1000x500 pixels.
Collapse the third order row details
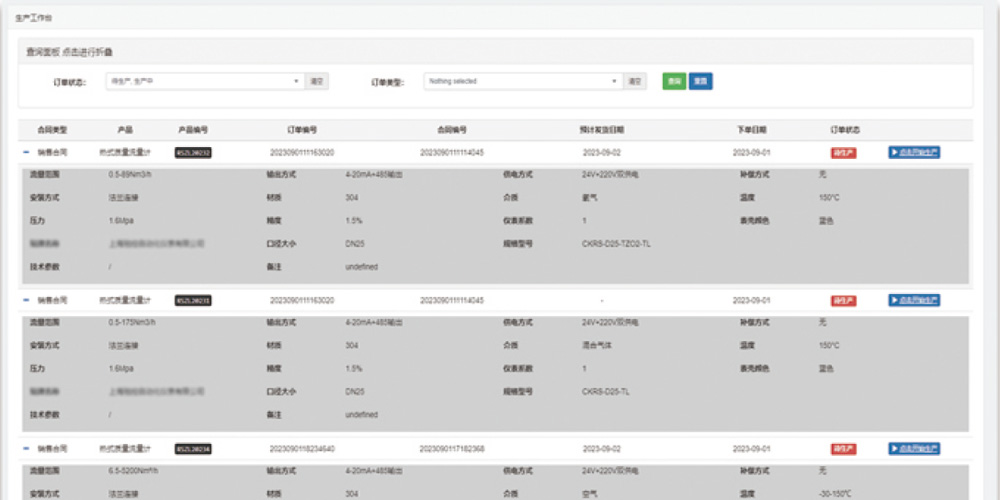25,449
